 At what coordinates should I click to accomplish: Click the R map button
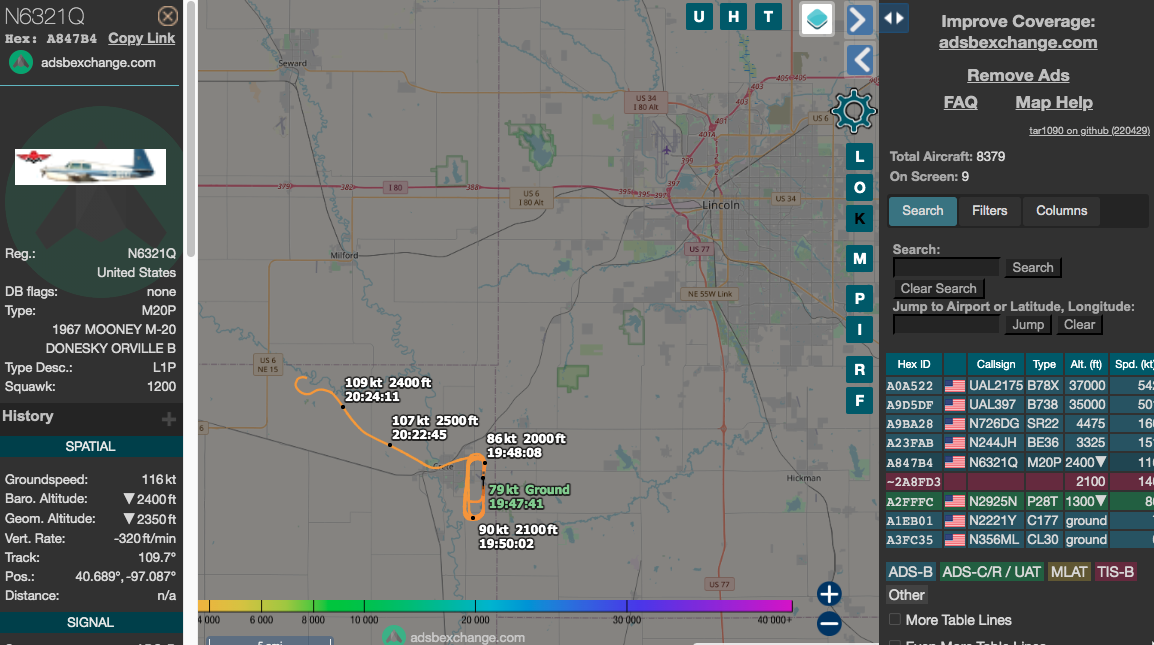[860, 370]
